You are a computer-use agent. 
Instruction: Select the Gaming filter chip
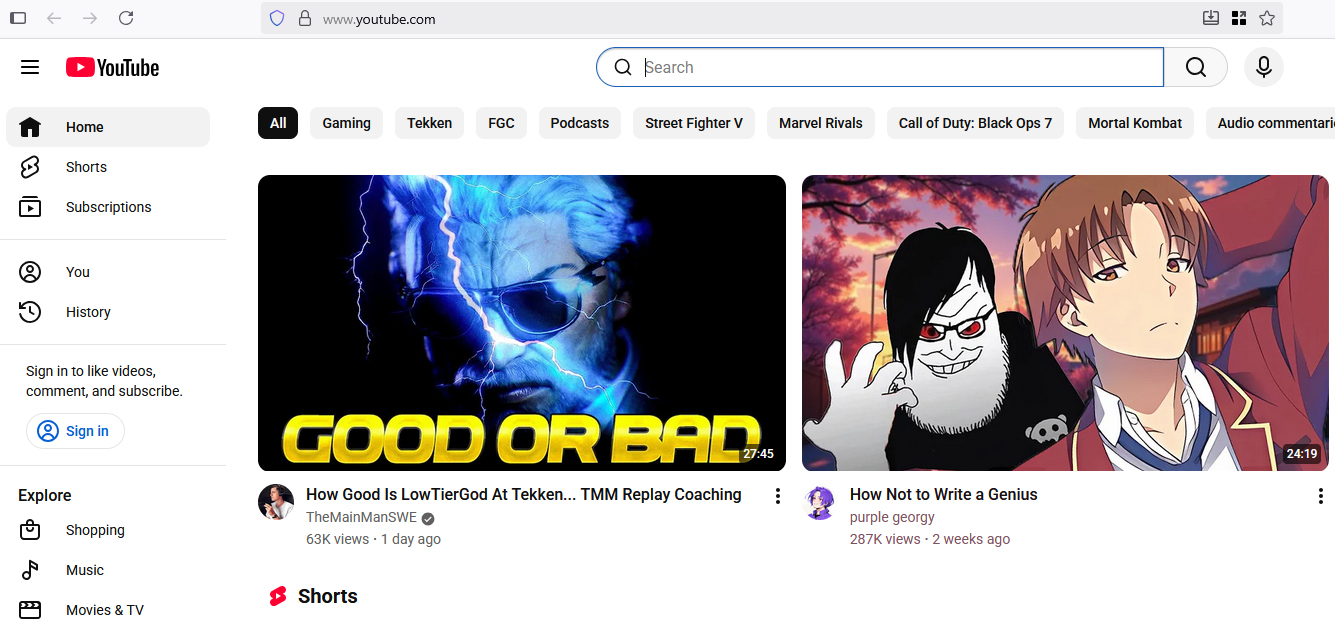(x=346, y=123)
